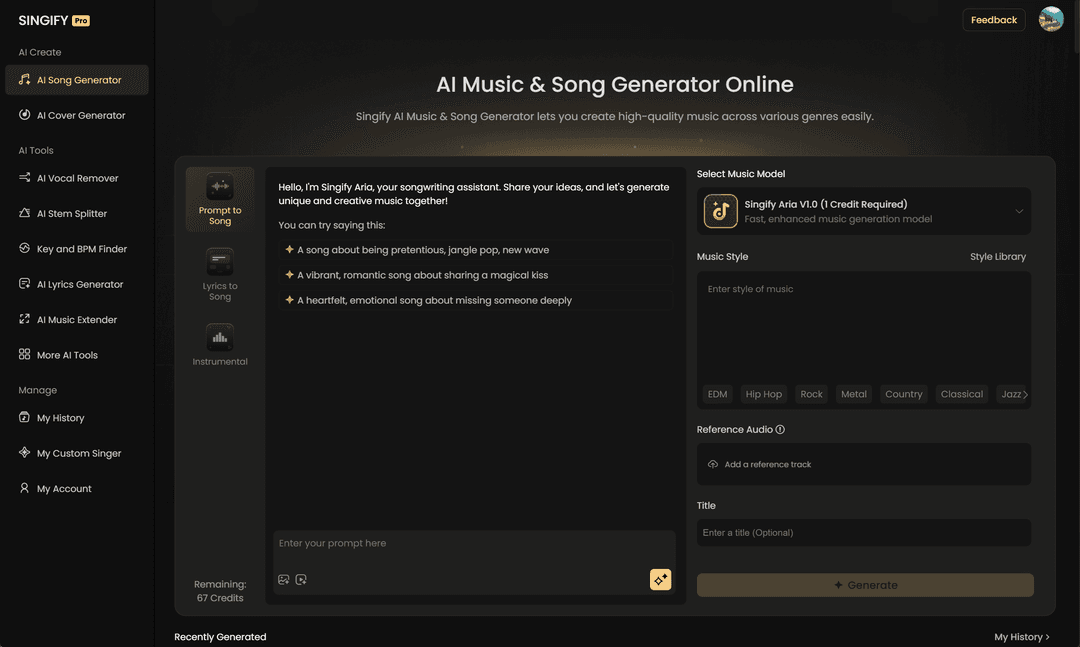Click the image upload icon below the prompt
1080x647 pixels.
click(x=283, y=579)
